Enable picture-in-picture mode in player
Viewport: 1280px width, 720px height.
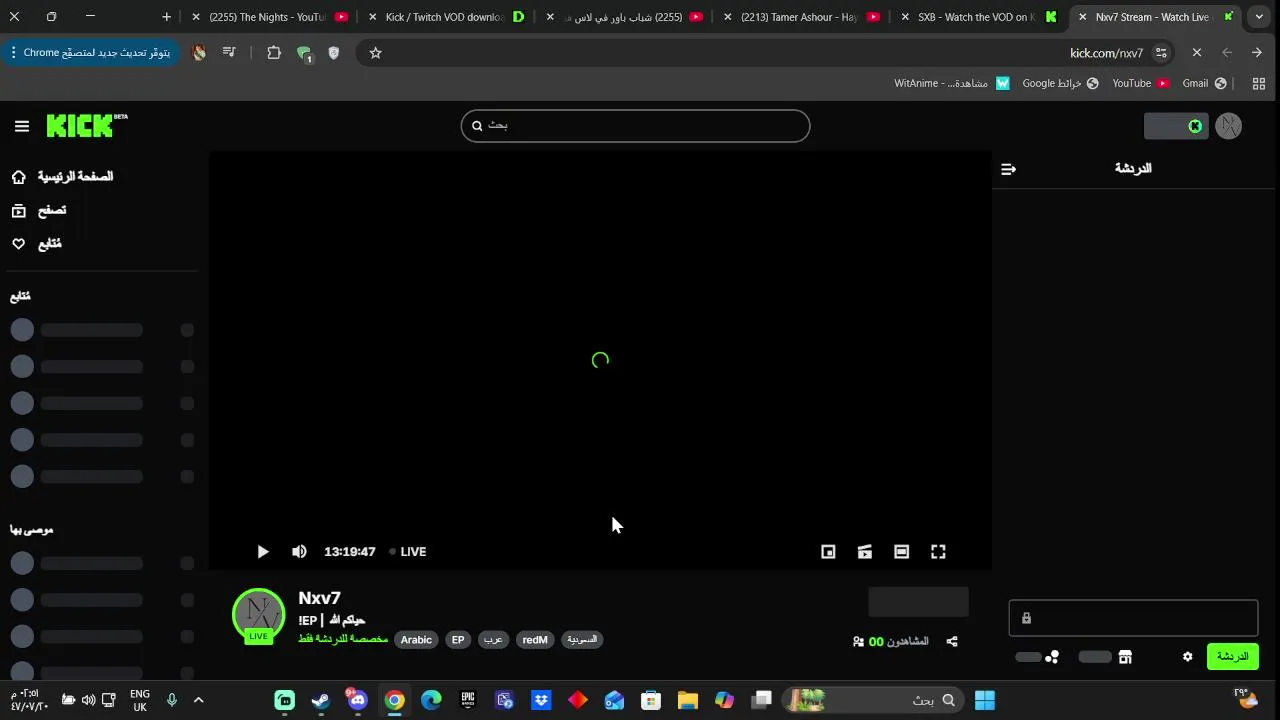coord(828,552)
